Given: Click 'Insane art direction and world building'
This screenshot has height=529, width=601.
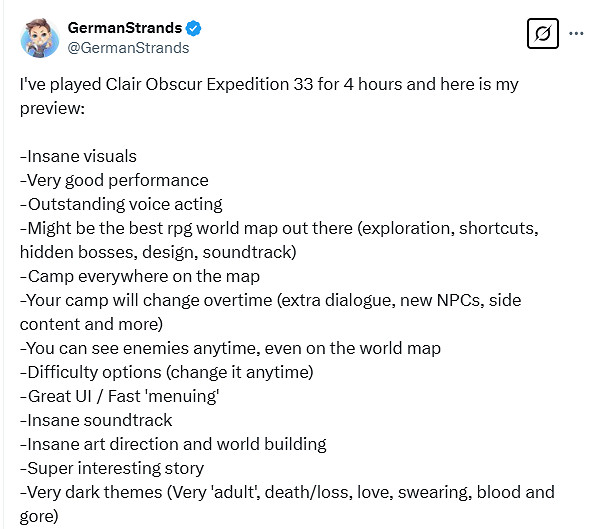Looking at the screenshot, I should 173,444.
